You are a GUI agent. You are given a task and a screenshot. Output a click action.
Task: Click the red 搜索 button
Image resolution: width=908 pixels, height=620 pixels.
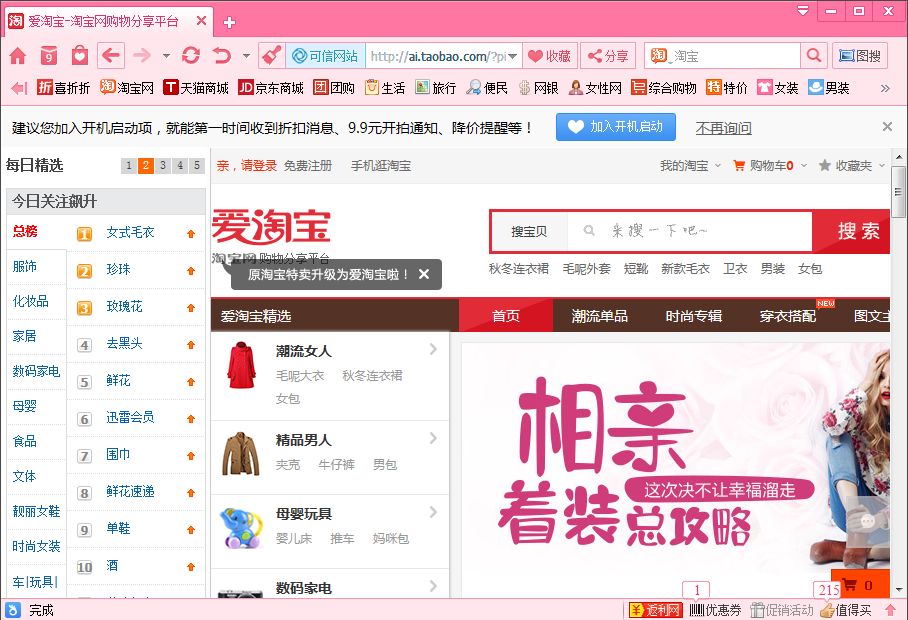(852, 231)
